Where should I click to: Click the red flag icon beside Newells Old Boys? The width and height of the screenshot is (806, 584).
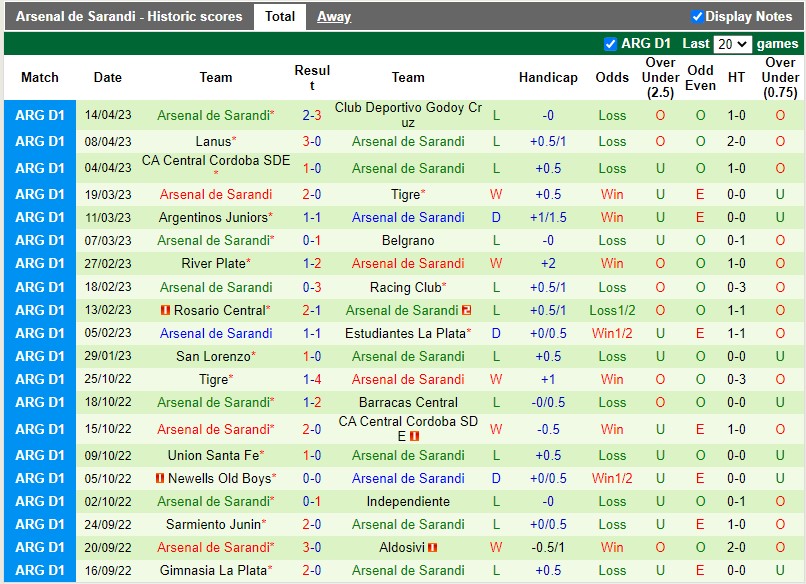click(x=159, y=478)
